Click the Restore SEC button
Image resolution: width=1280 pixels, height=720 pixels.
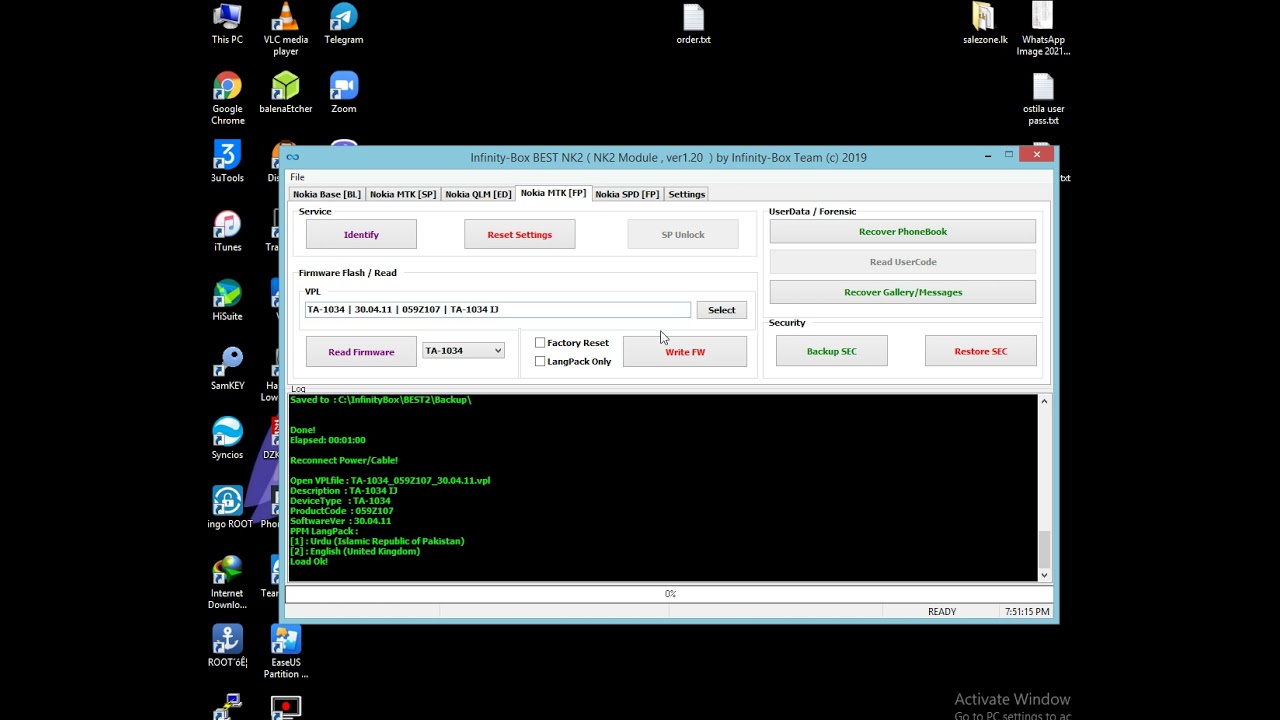point(980,352)
